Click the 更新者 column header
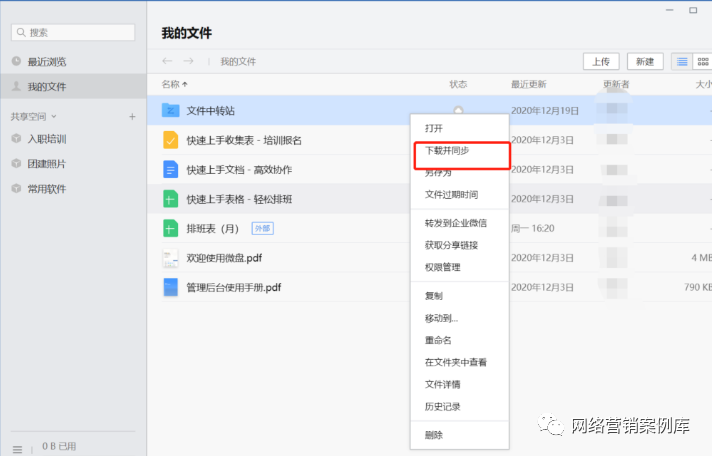This screenshot has width=712, height=456. coord(616,84)
